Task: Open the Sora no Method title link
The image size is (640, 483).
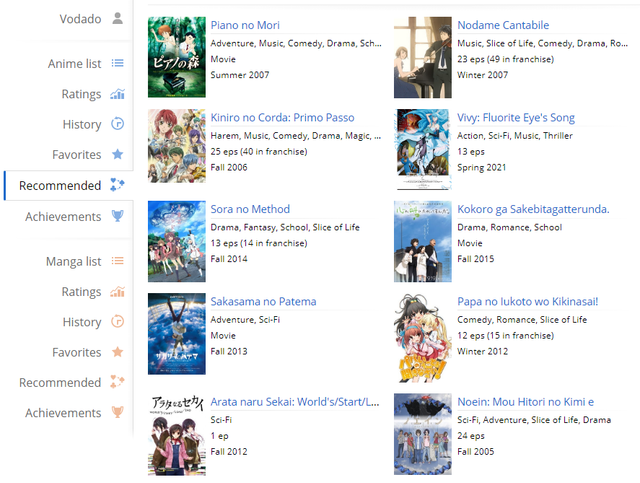Action: click(x=250, y=209)
